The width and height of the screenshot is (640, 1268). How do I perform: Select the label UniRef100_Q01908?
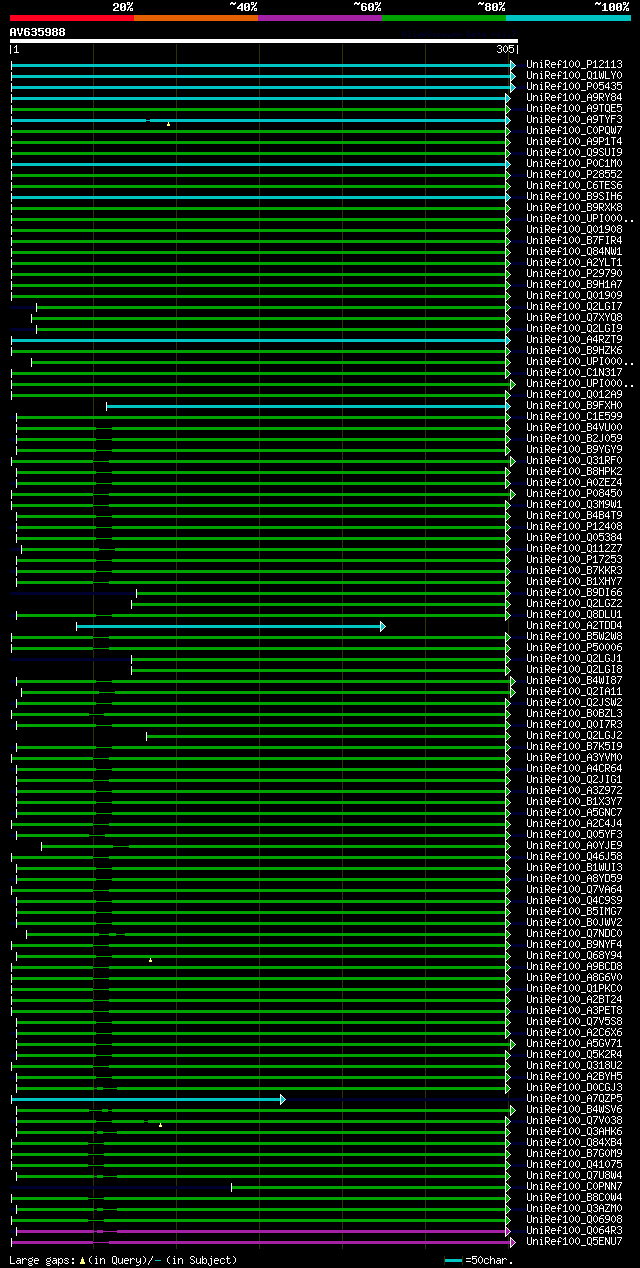click(574, 229)
